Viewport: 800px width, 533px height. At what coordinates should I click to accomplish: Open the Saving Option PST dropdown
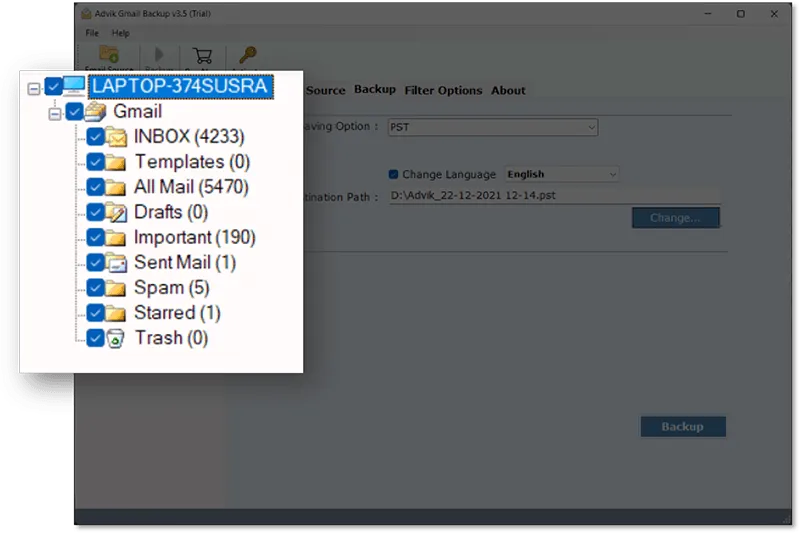pyautogui.click(x=493, y=127)
